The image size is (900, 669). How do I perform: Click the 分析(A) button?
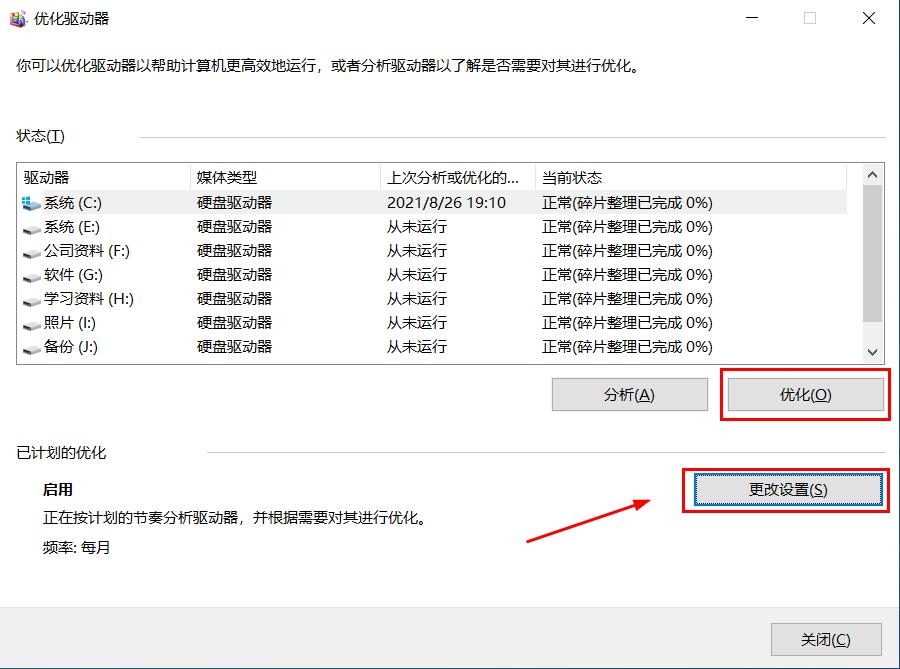pos(630,394)
